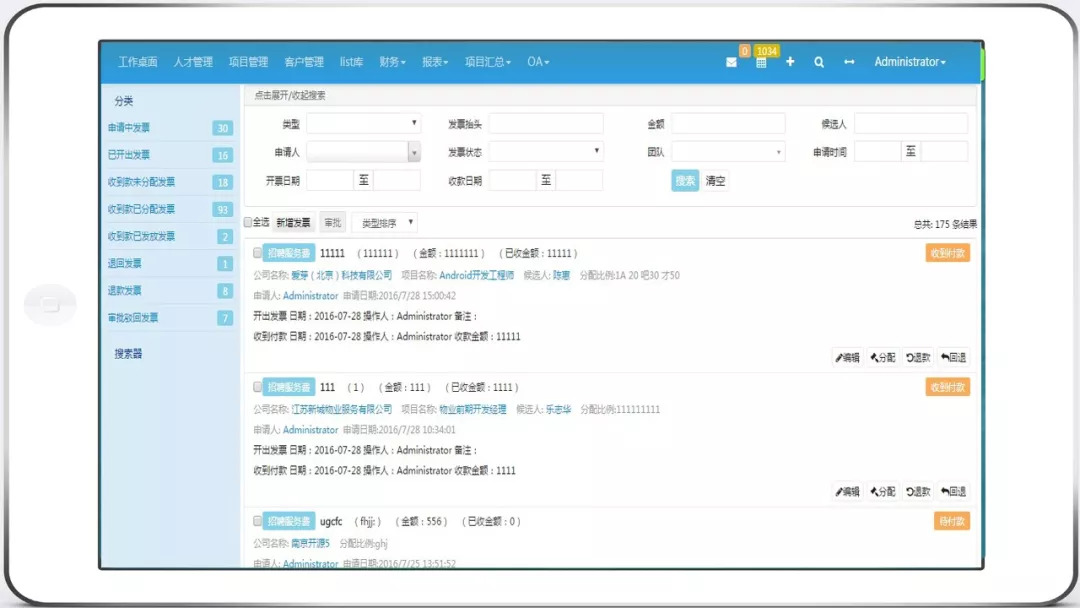Click 分配 button on invoice 11111

(x=882, y=357)
